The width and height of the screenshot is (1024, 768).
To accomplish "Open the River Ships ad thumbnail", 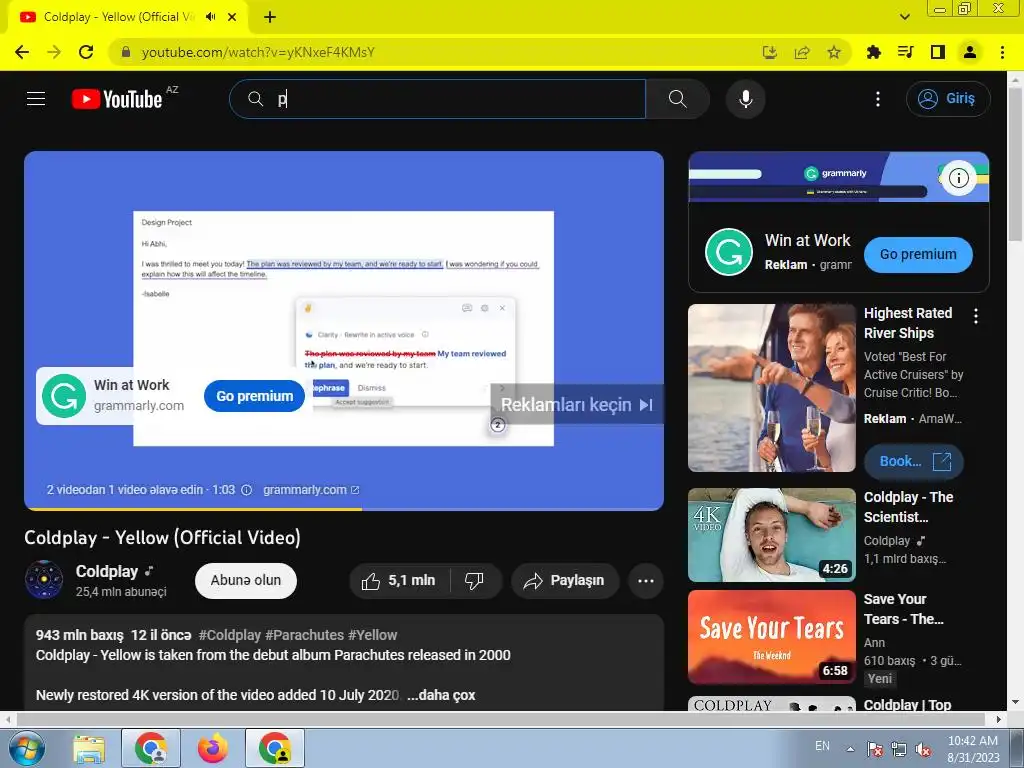I will click(x=772, y=388).
